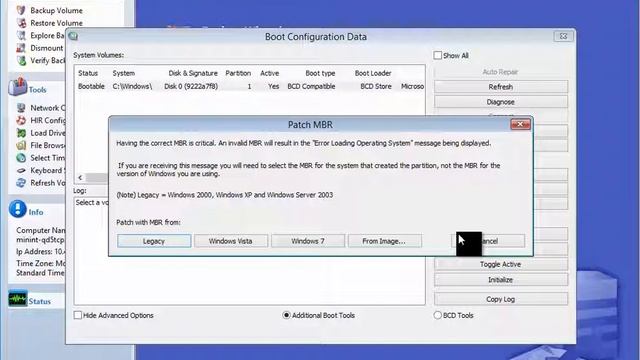Click the Disk & Signature column header

(x=193, y=73)
